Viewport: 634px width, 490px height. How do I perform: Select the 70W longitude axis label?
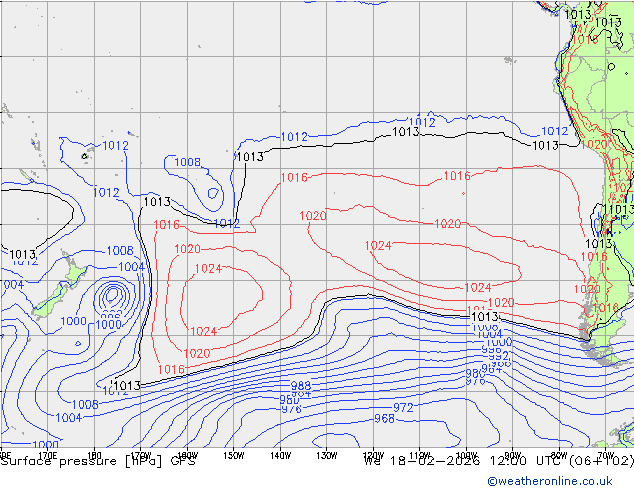tap(605, 456)
